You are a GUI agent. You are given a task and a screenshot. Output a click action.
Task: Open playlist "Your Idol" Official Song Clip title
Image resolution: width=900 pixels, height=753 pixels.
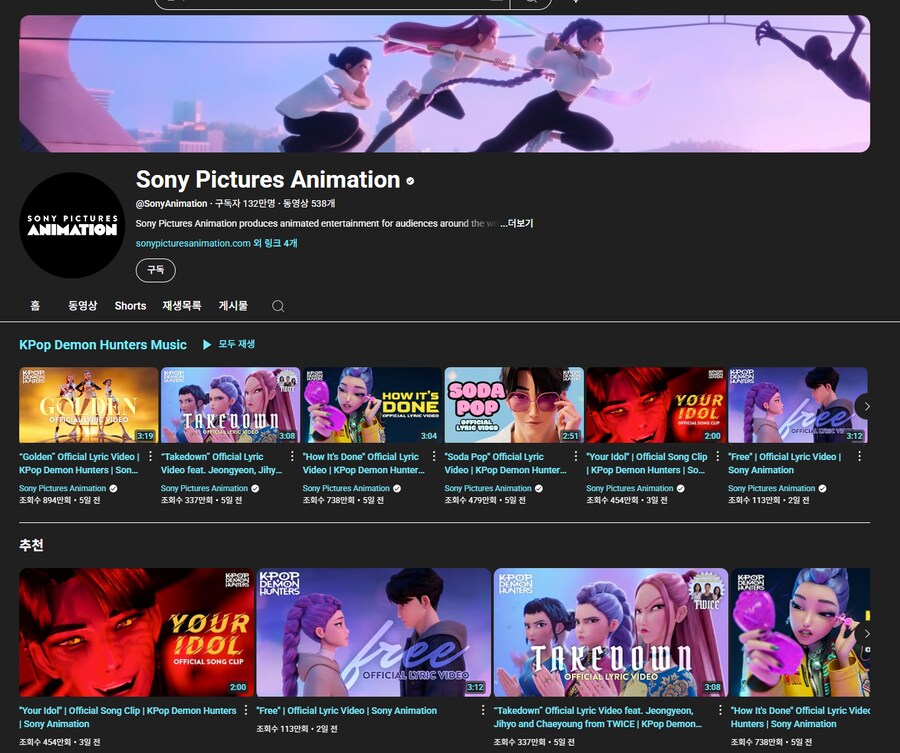pos(647,463)
